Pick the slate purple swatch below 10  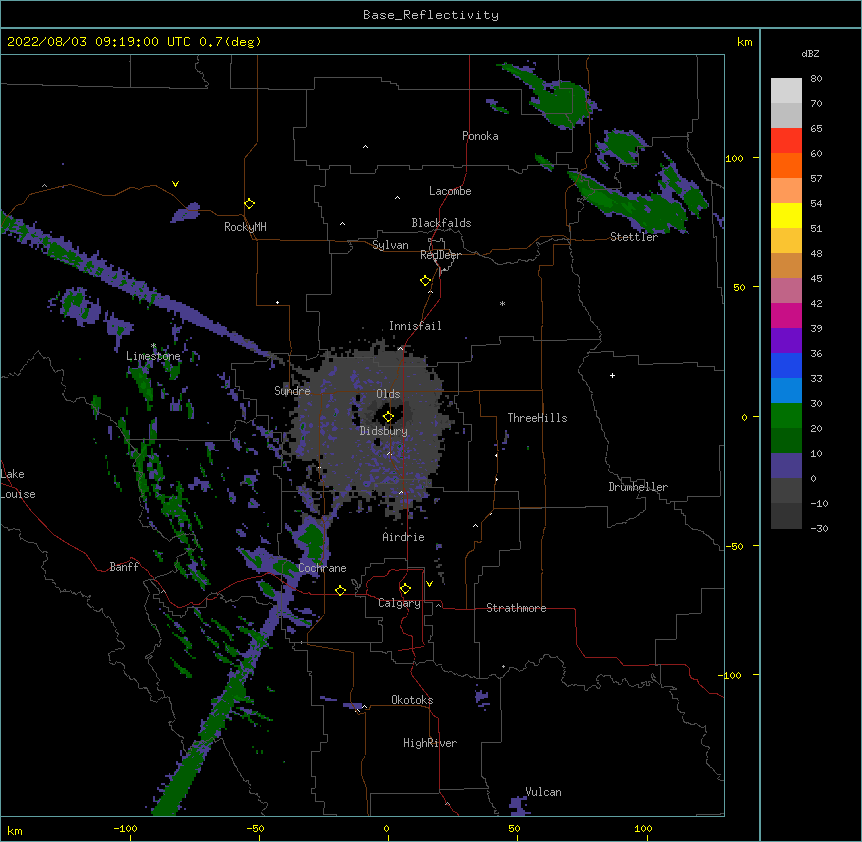786,466
